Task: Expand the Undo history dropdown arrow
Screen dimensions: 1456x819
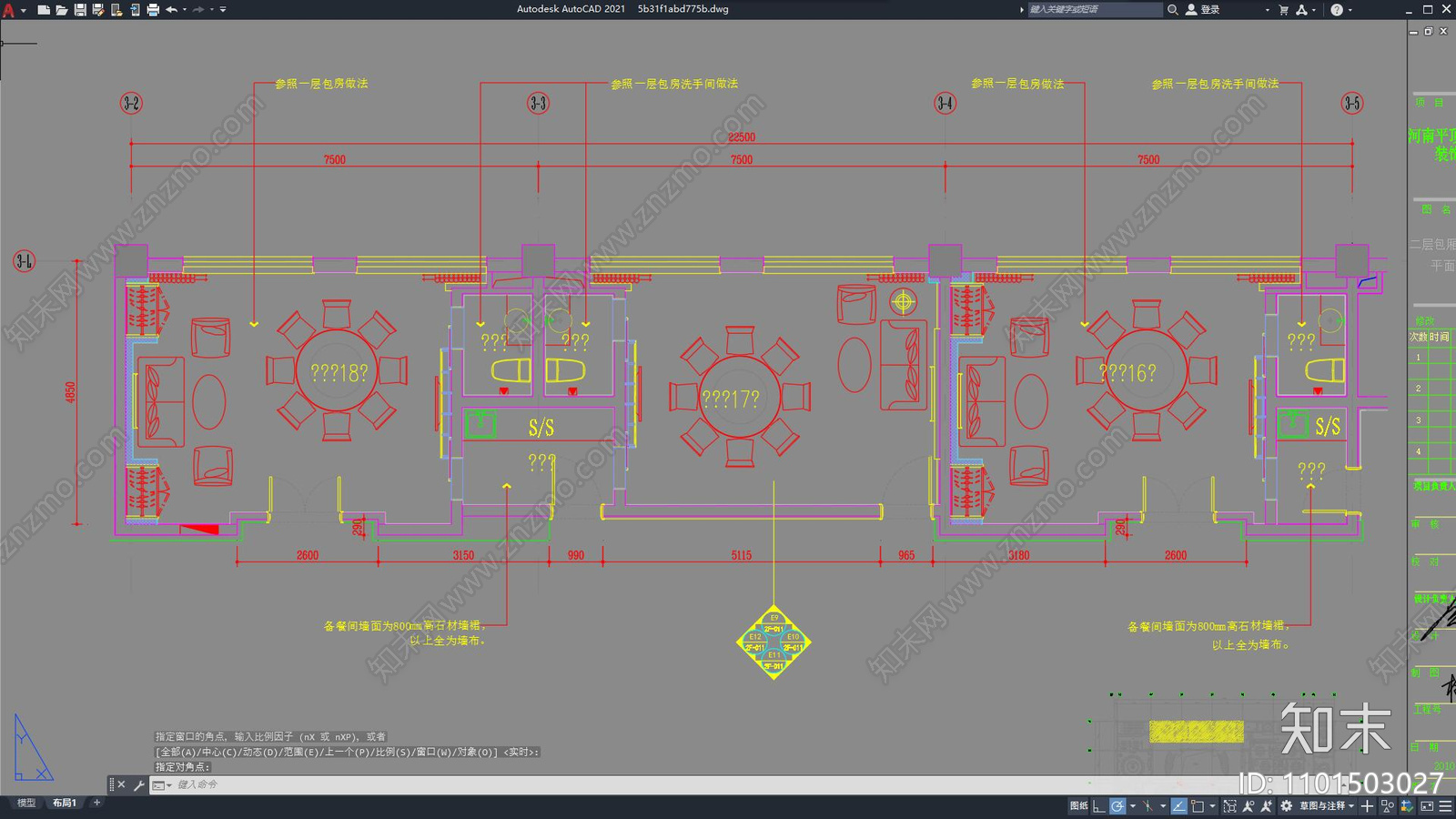Action: (185, 10)
